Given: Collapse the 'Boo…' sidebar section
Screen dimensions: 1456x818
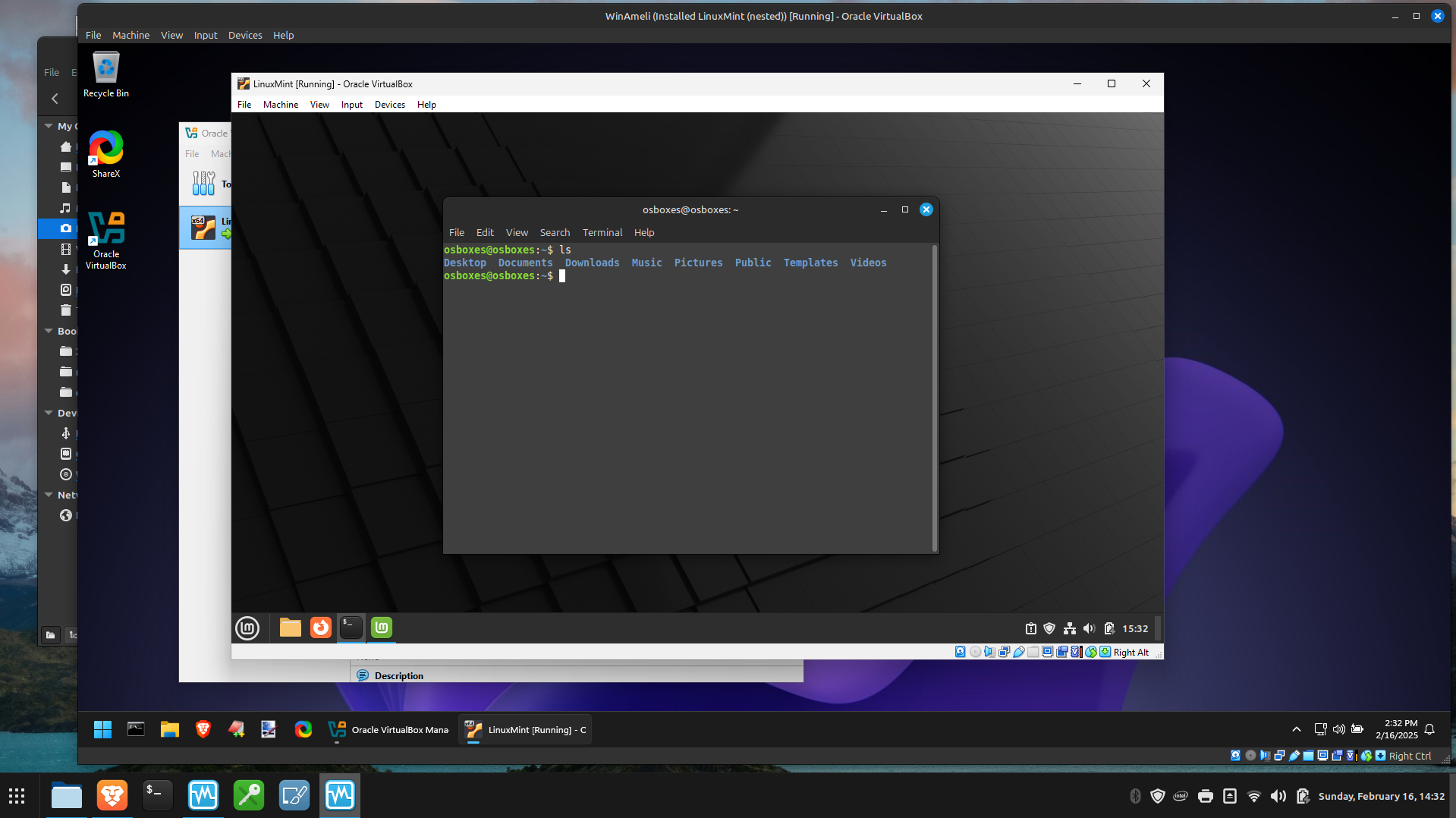Looking at the screenshot, I should point(49,331).
